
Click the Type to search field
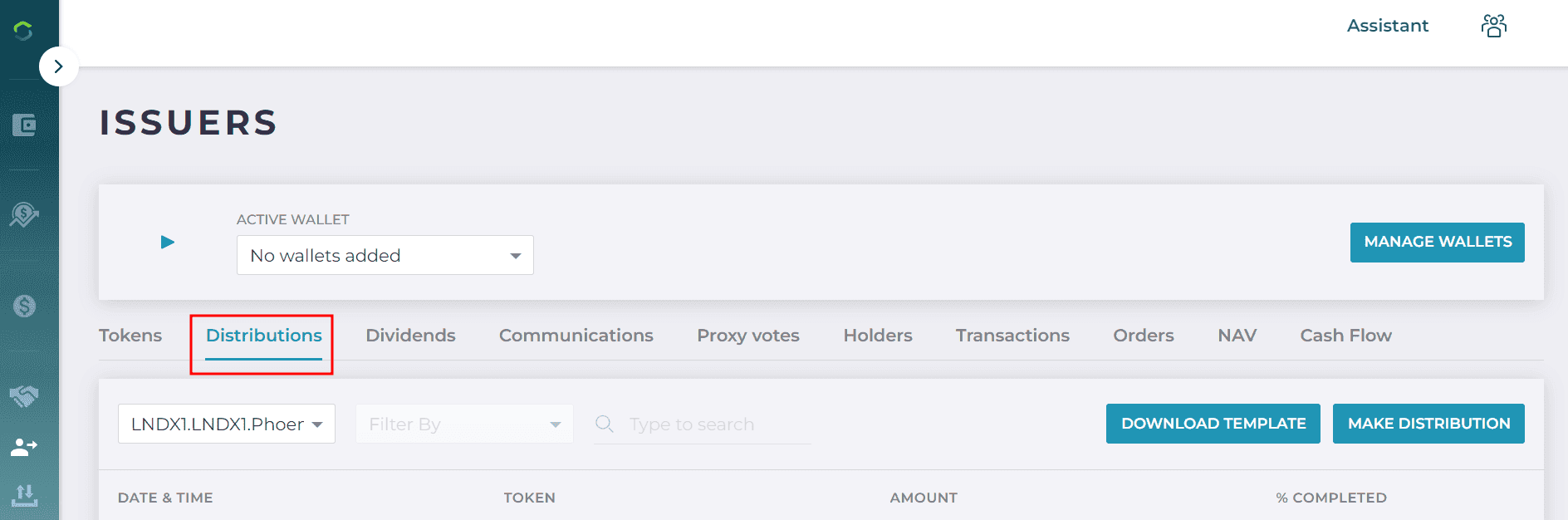point(714,424)
